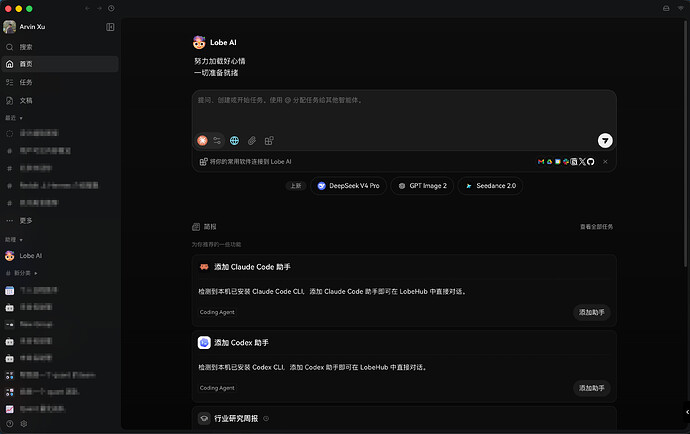690x434 pixels.
Task: Open settings gear in sidebar footer
Action: (x=24, y=424)
